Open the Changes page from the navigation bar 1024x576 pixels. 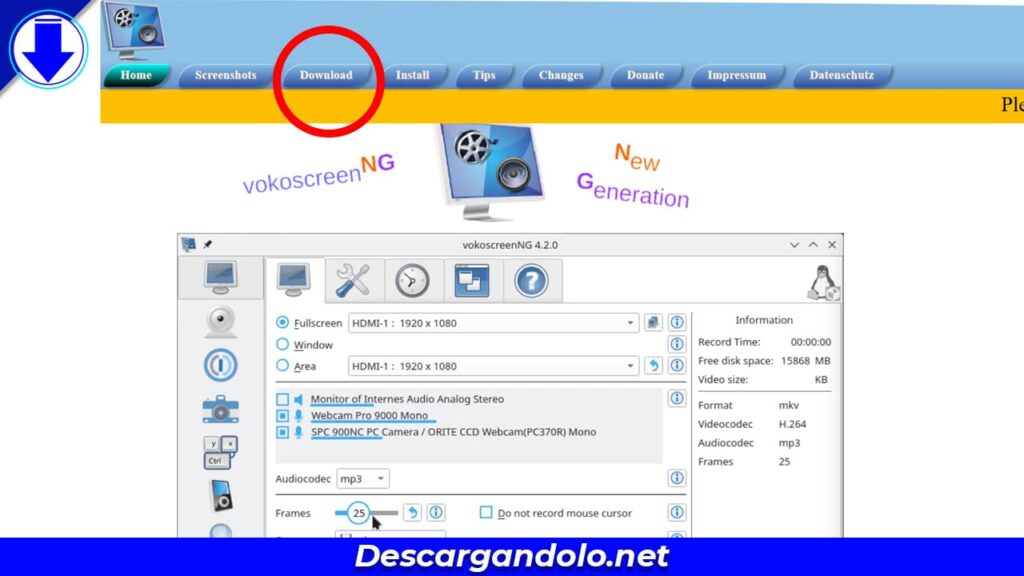pyautogui.click(x=560, y=74)
